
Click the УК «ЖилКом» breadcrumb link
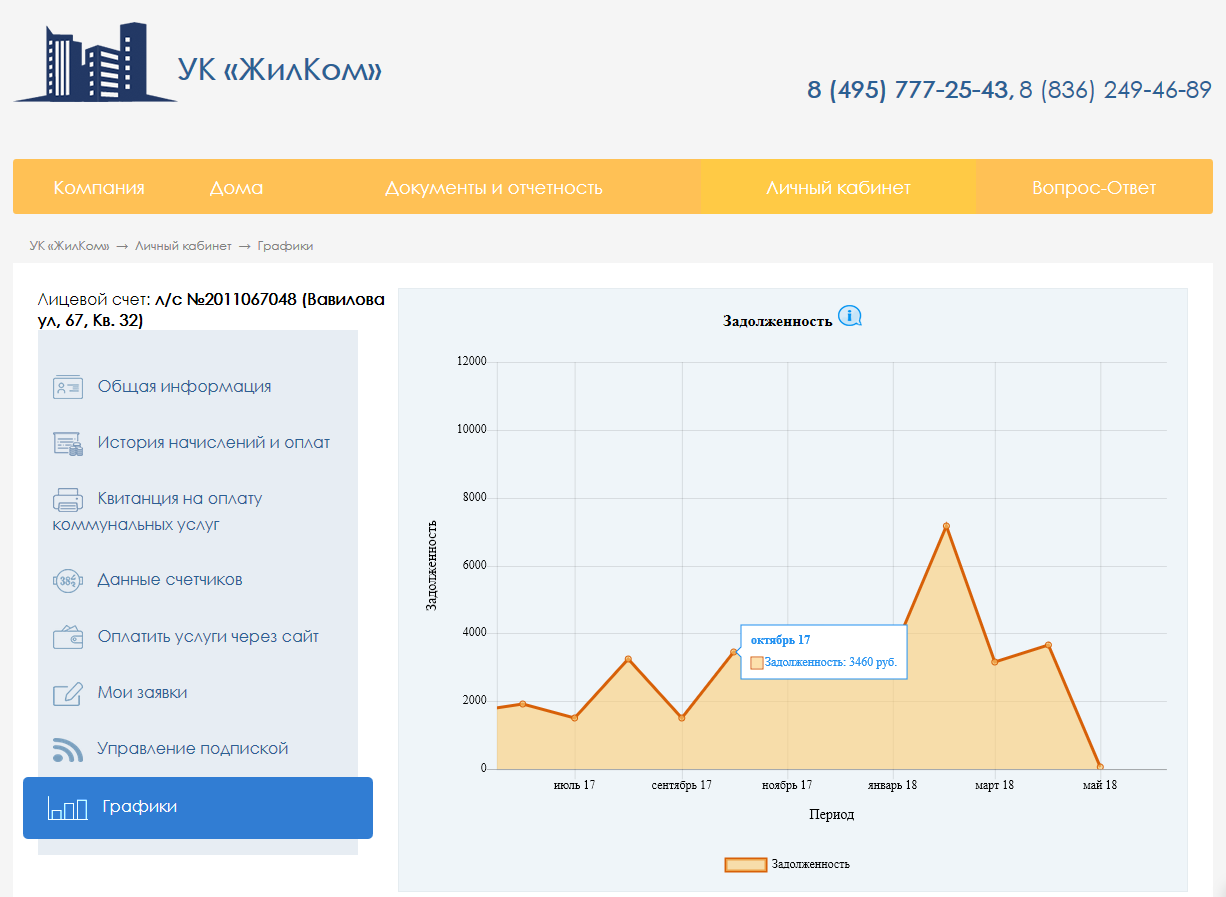69,246
